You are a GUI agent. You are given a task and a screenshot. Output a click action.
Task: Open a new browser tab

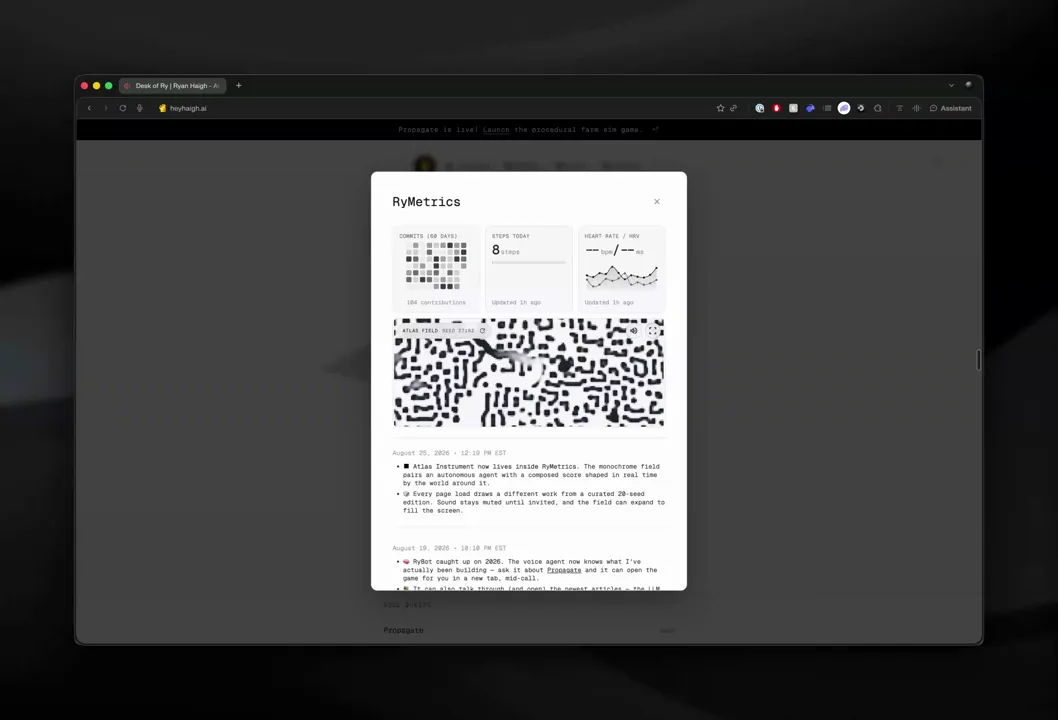238,86
